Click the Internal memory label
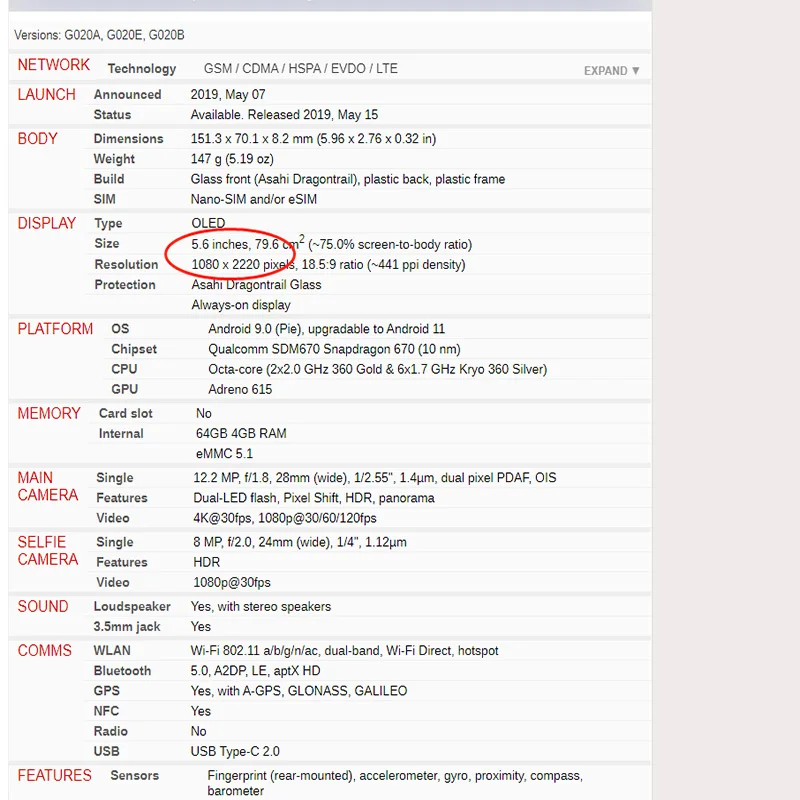800x800 pixels. pyautogui.click(x=121, y=434)
